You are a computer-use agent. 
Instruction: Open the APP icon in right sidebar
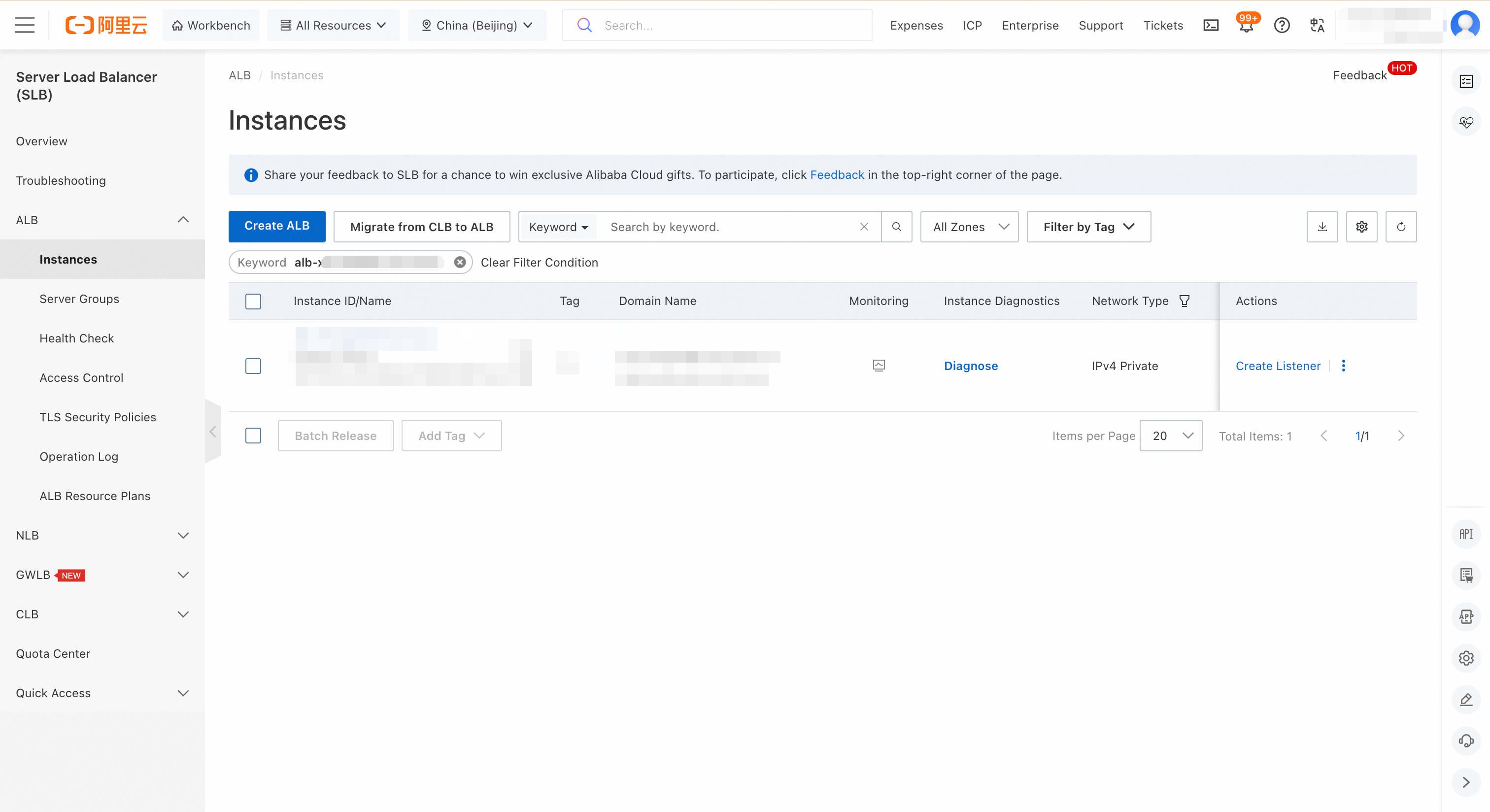(x=1466, y=616)
